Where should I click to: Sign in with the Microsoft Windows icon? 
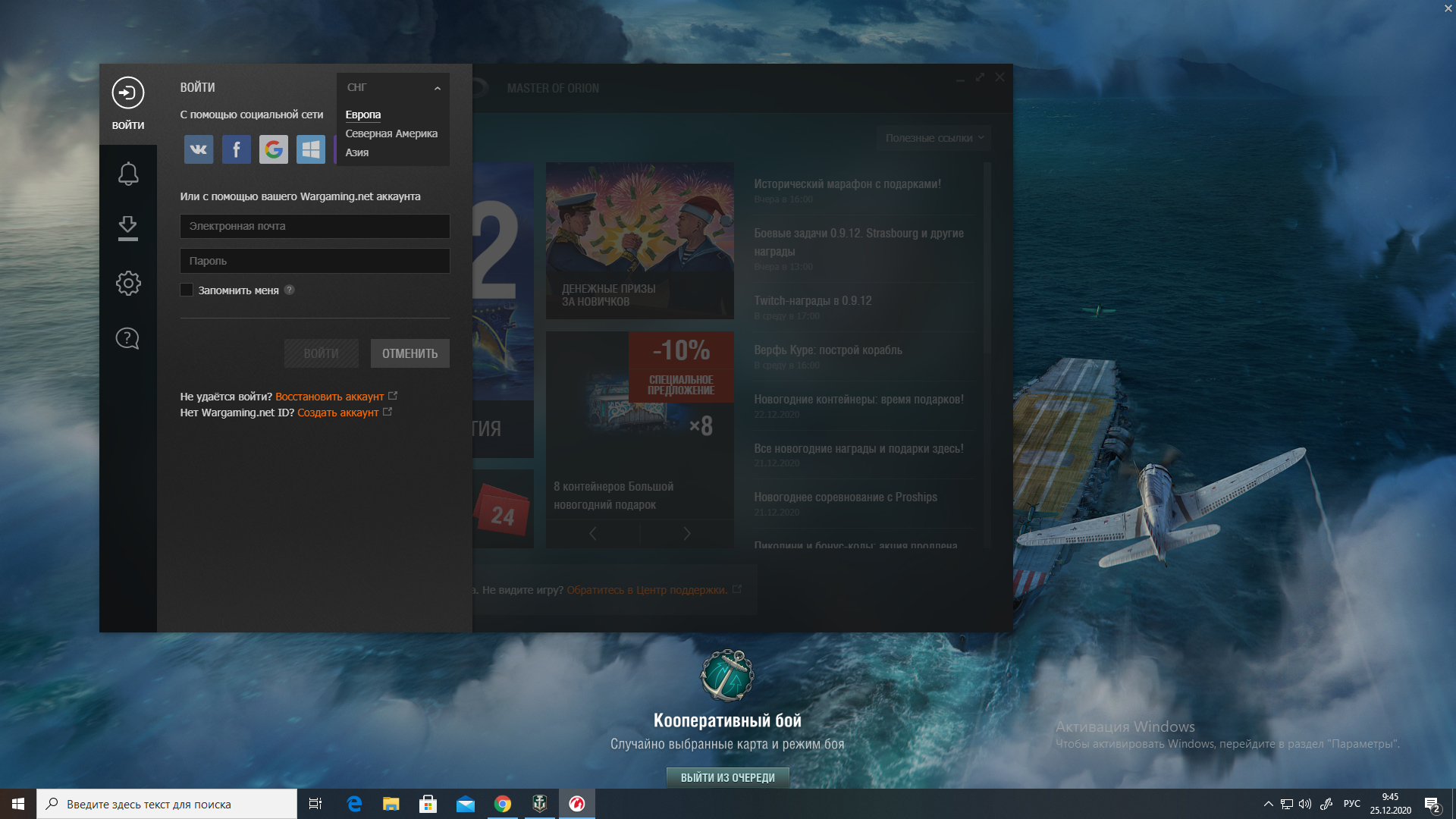pos(311,149)
